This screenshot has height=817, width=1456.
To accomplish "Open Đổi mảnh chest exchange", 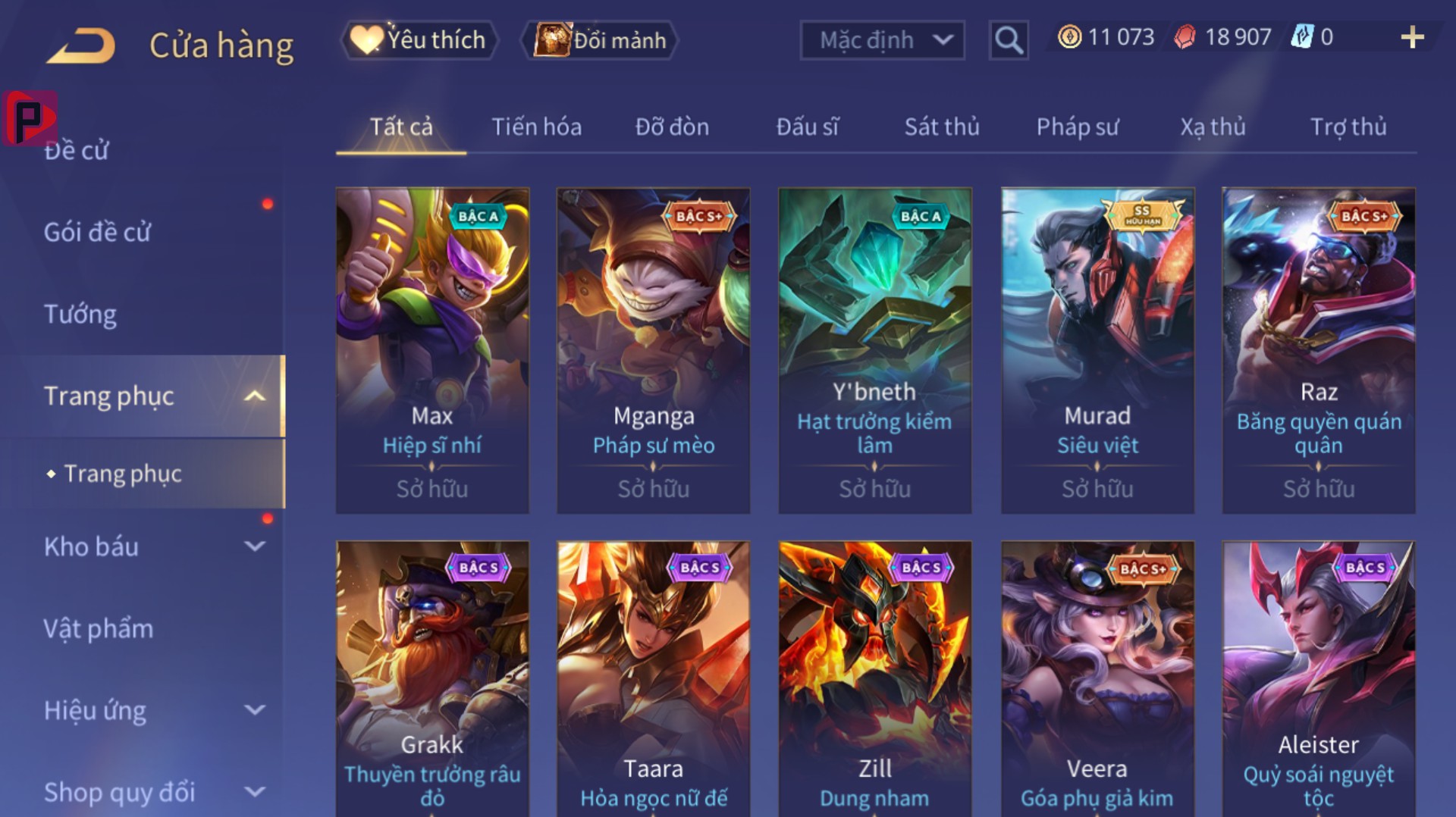I will pos(599,40).
